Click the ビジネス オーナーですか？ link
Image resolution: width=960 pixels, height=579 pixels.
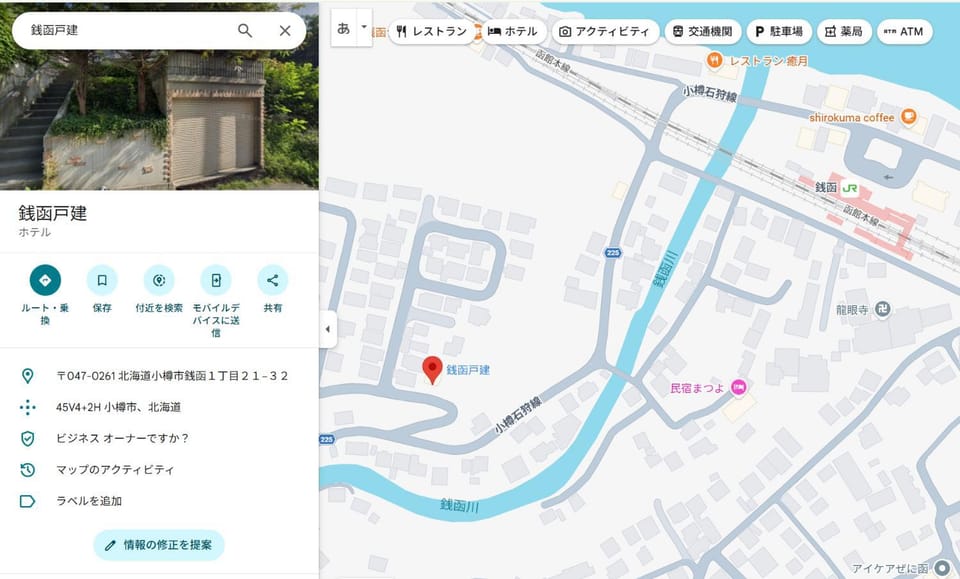click(122, 438)
